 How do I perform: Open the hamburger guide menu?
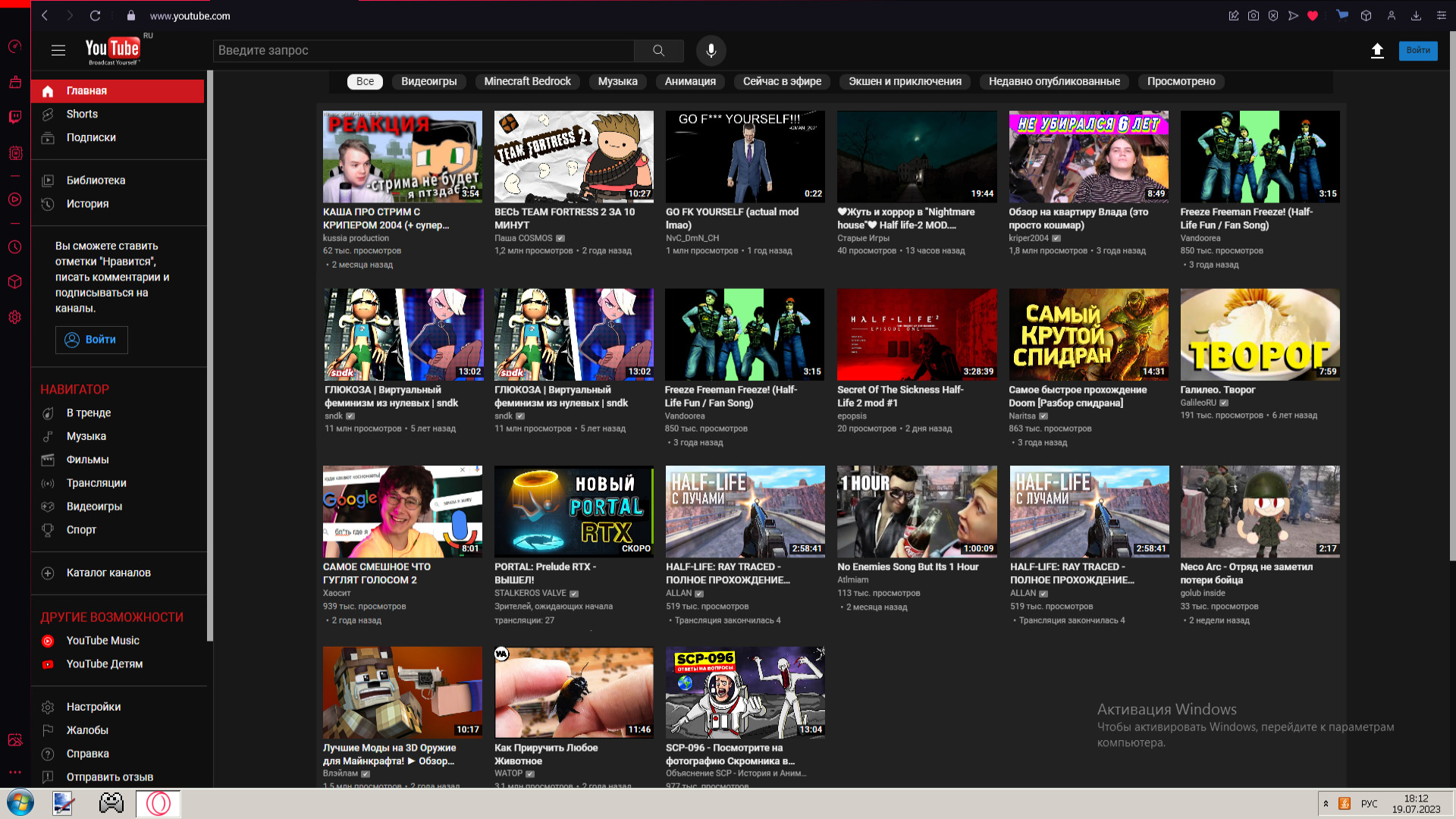[58, 51]
